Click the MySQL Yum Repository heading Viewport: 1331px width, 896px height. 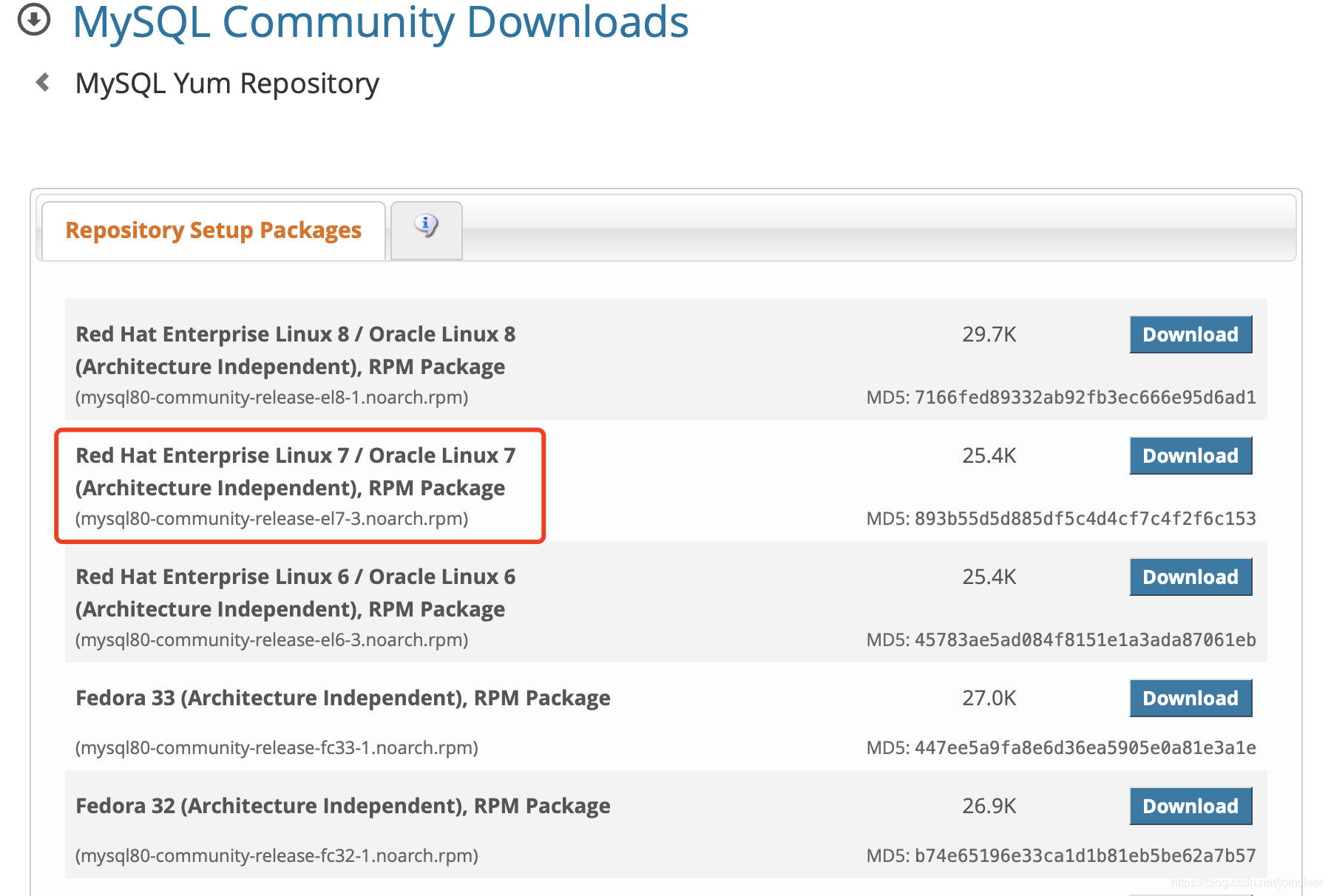pos(227,84)
